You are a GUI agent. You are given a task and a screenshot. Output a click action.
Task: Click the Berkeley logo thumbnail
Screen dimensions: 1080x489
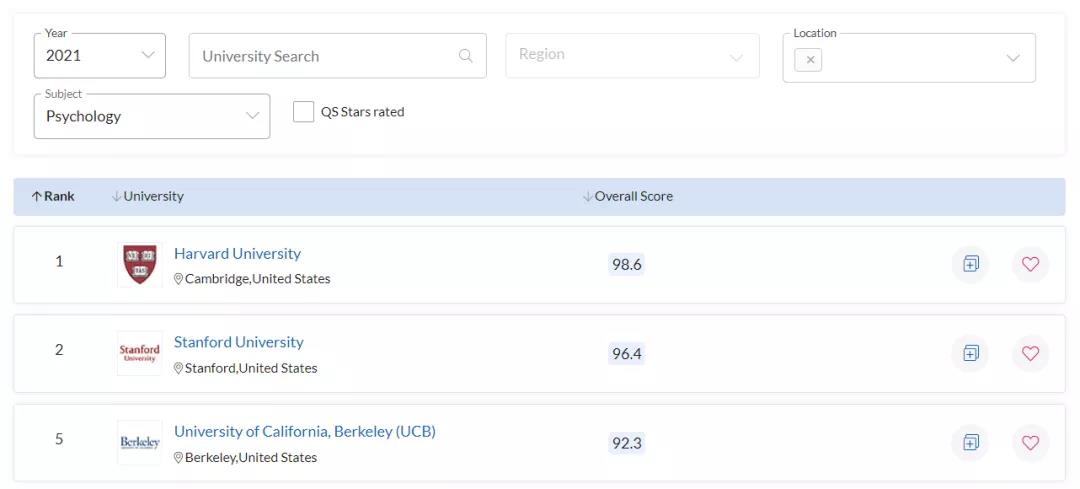pyautogui.click(x=139, y=443)
